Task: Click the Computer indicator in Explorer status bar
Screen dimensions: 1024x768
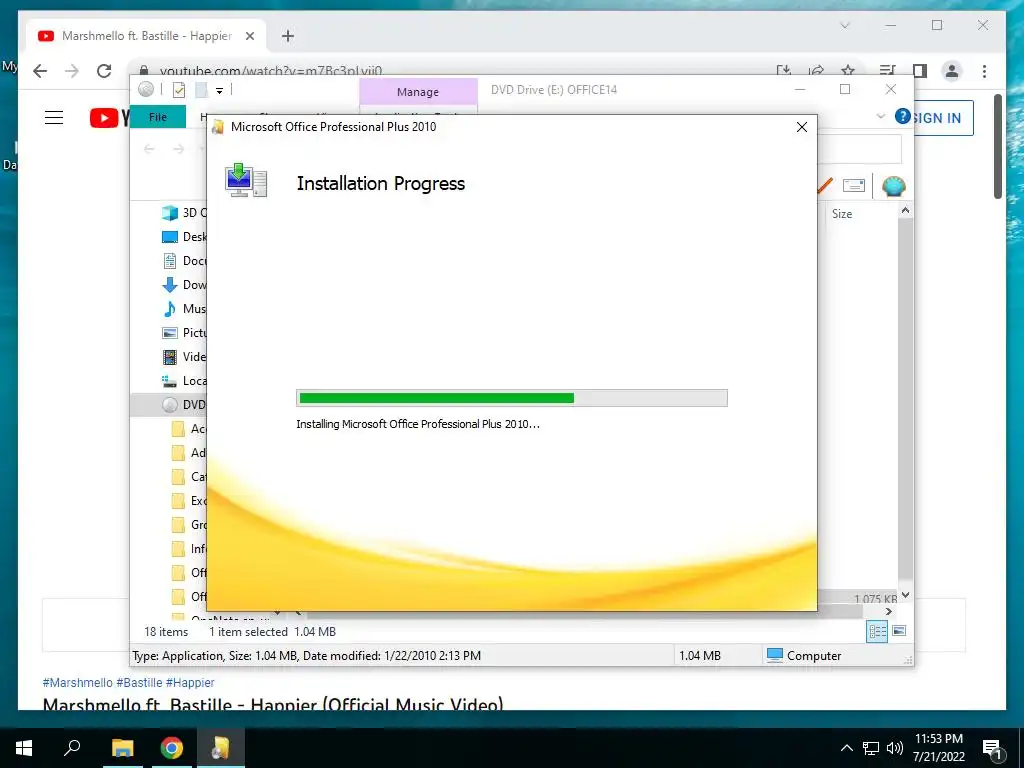Action: click(x=804, y=655)
